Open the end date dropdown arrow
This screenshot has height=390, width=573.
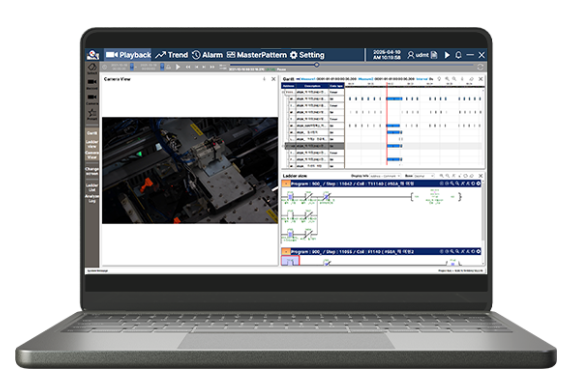click(162, 67)
